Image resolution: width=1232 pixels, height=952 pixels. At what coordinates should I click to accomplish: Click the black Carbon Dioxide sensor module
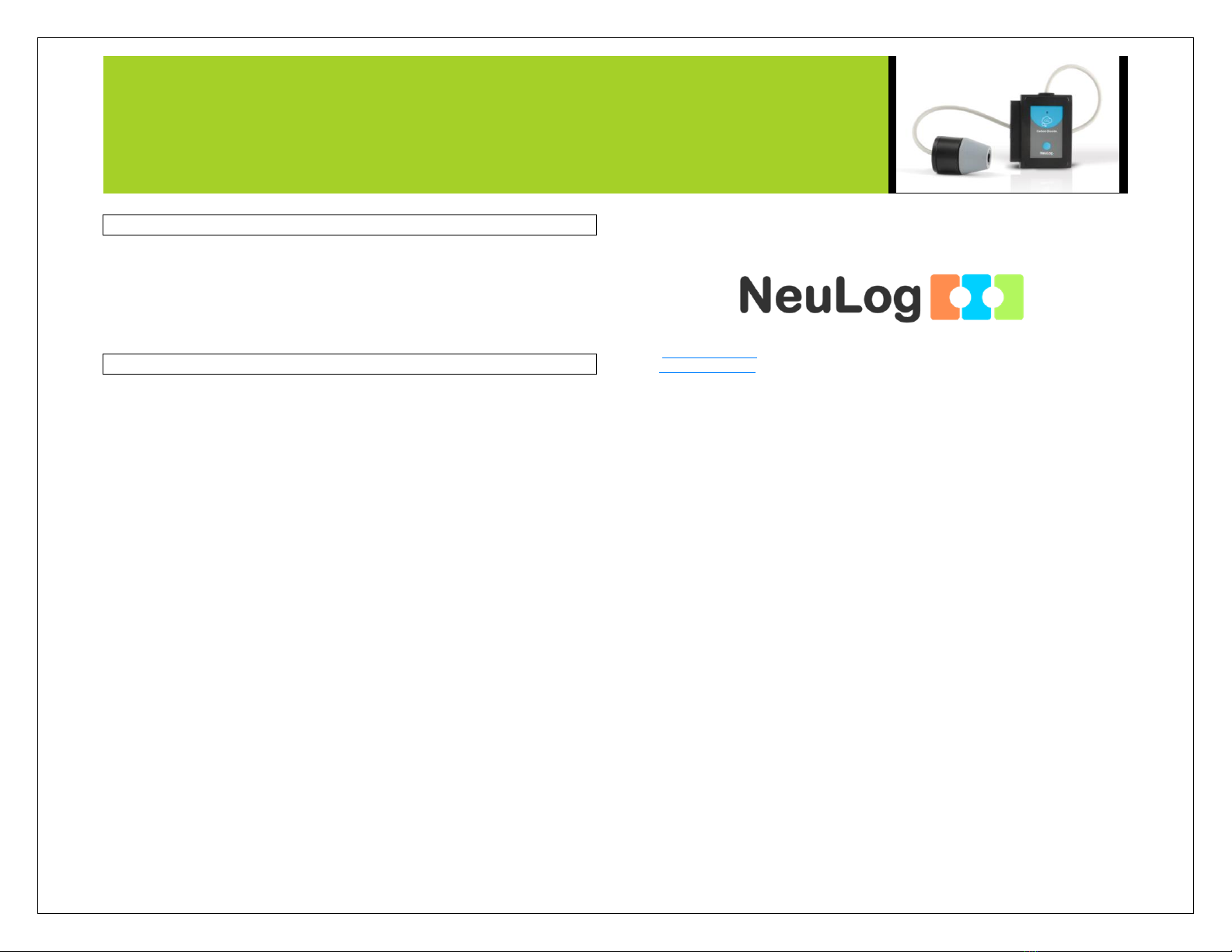click(1041, 129)
